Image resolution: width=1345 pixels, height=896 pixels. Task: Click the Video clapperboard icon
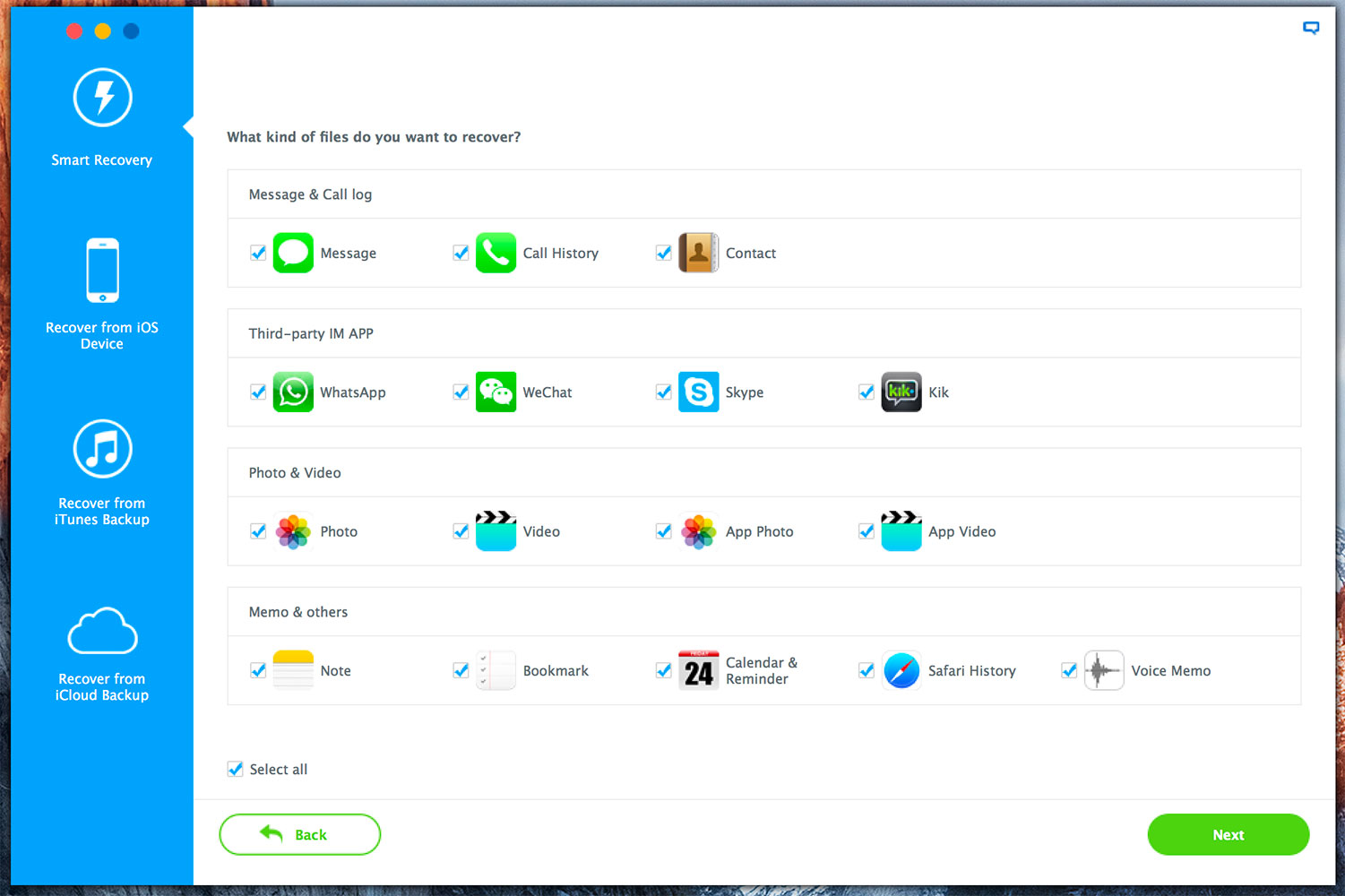pos(496,530)
